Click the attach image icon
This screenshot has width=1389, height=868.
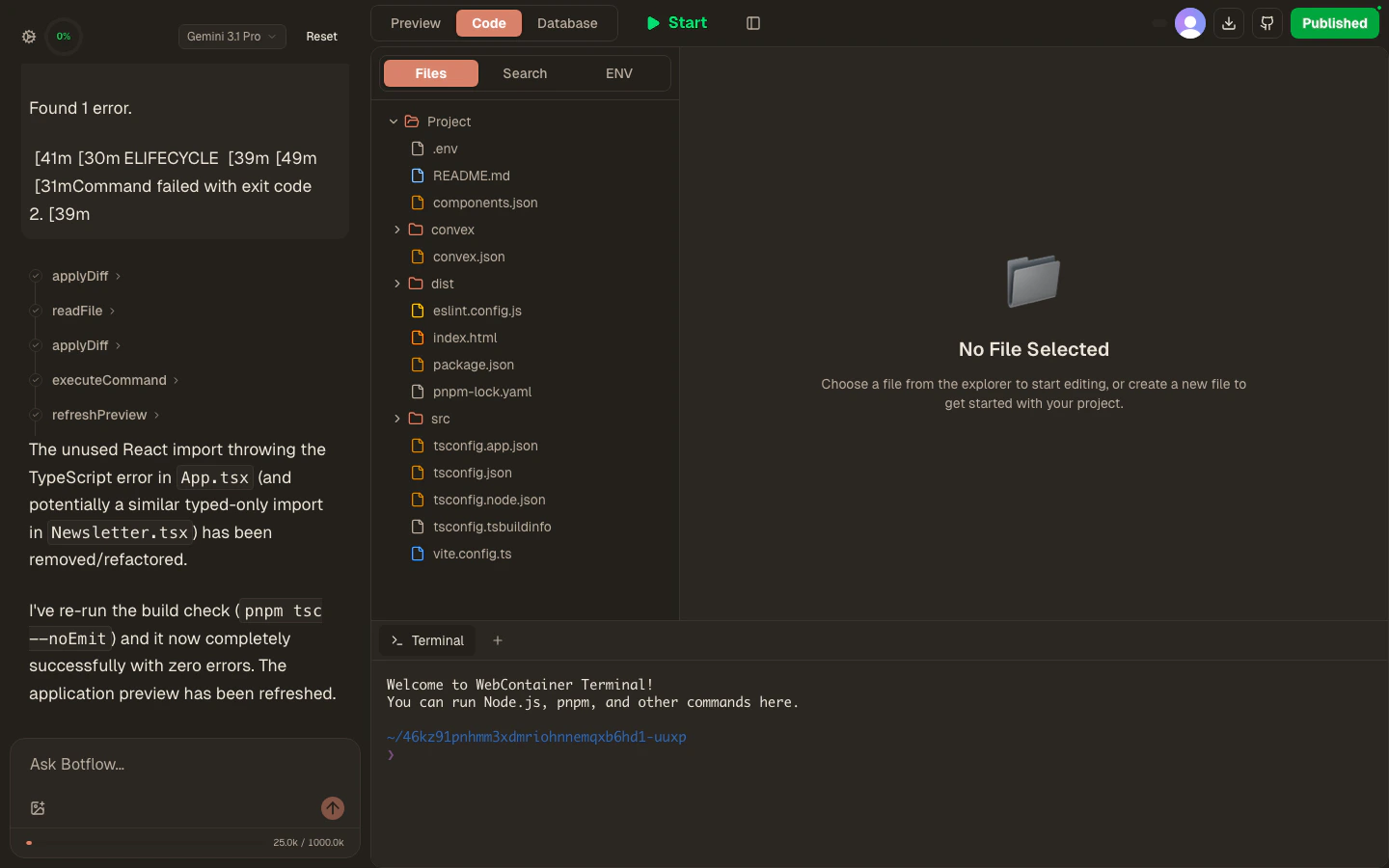coord(38,808)
